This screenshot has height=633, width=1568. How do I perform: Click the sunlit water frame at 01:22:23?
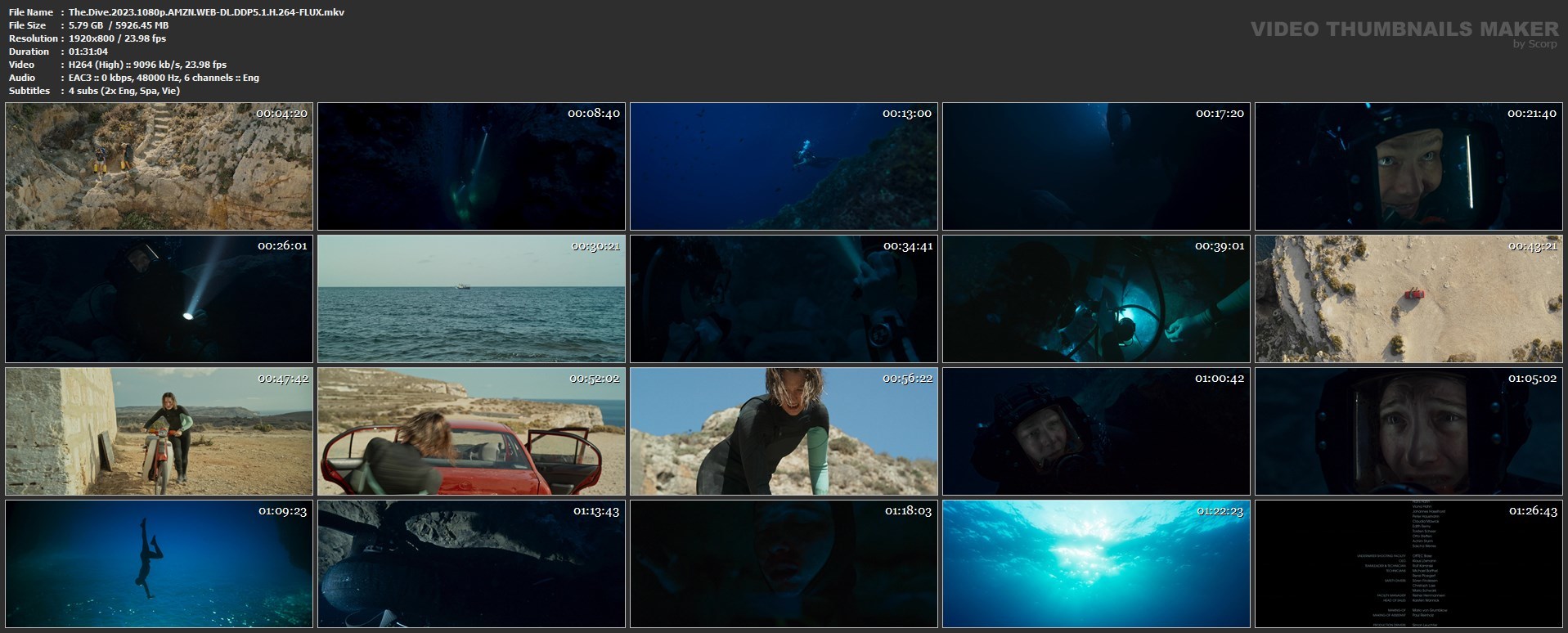tap(1096, 563)
